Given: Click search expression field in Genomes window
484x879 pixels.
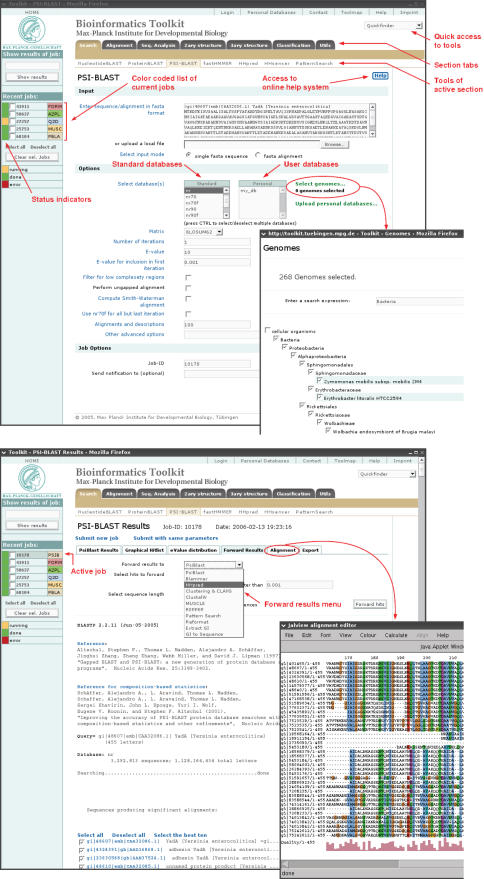Looking at the screenshot, I should point(420,301).
